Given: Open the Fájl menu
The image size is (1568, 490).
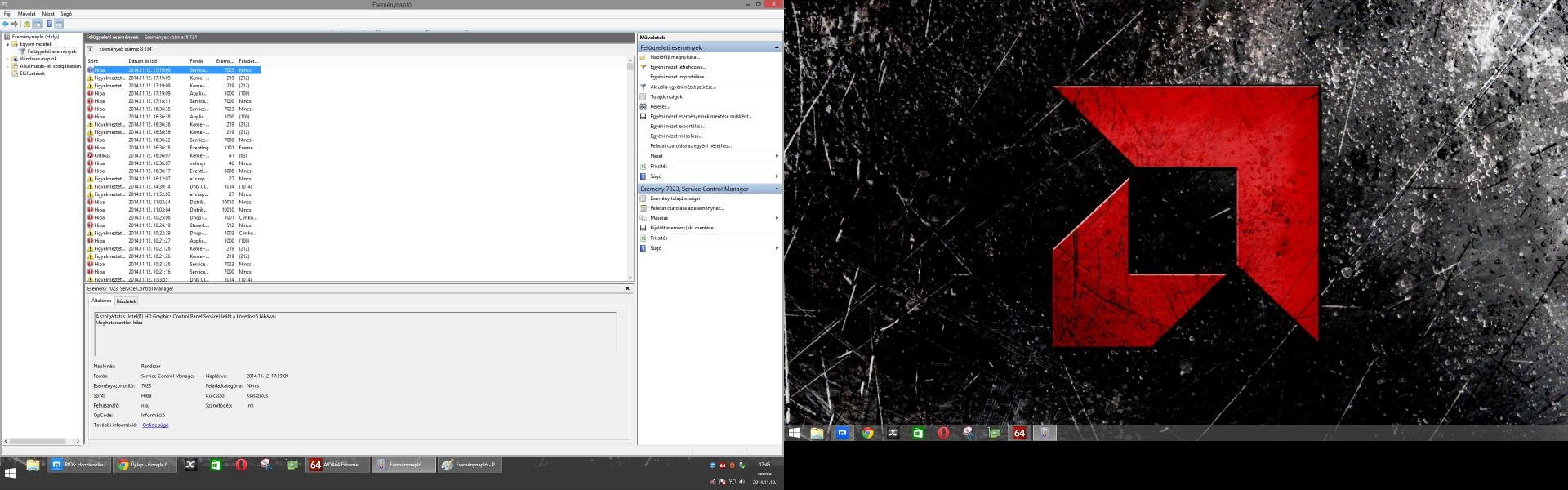Looking at the screenshot, I should click(7, 14).
